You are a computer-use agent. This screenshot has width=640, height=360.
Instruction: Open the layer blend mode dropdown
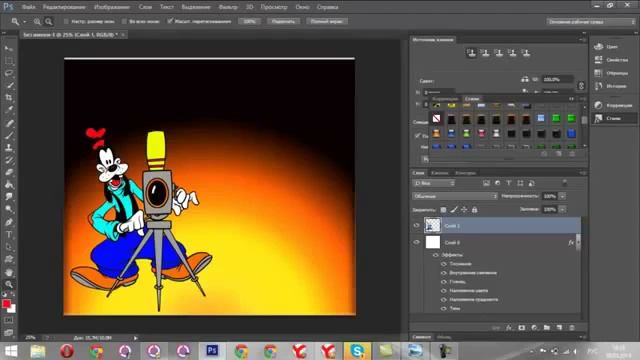point(455,196)
